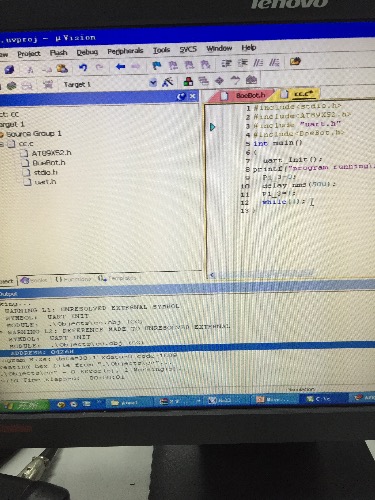Click the open folder icon in toolbar
The width and height of the screenshot is (375, 500).
295,61
